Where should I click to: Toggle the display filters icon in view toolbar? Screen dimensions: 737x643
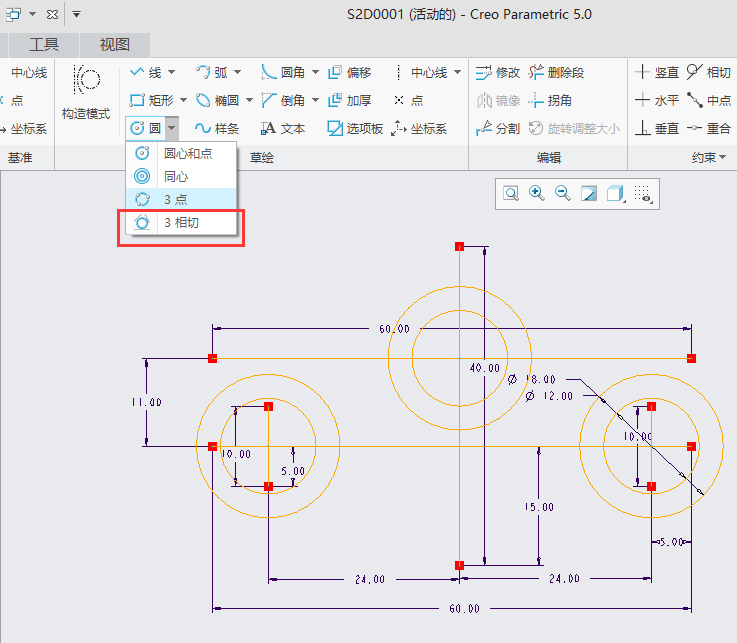(644, 194)
